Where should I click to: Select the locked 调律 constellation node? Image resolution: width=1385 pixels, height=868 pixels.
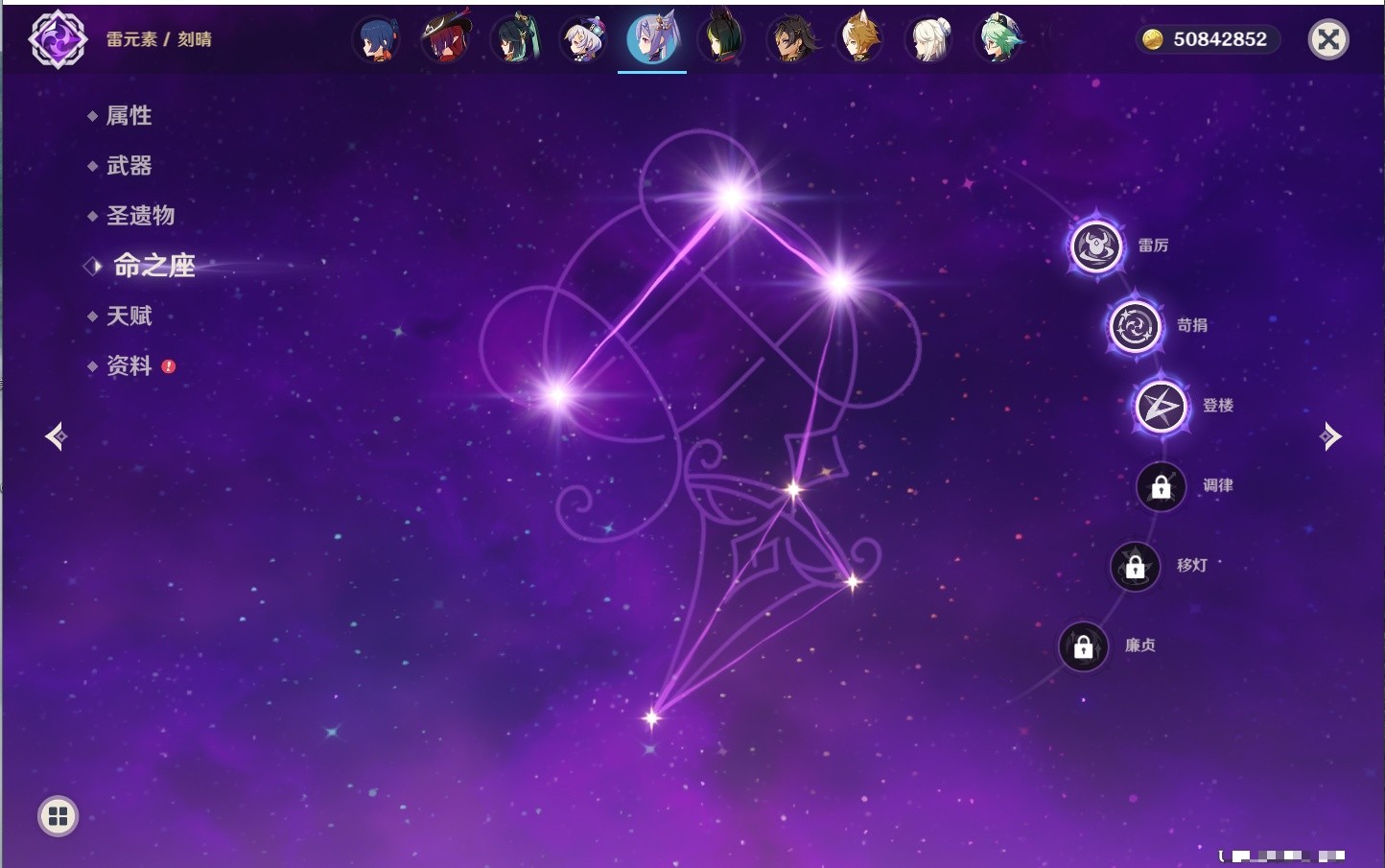coord(1162,487)
